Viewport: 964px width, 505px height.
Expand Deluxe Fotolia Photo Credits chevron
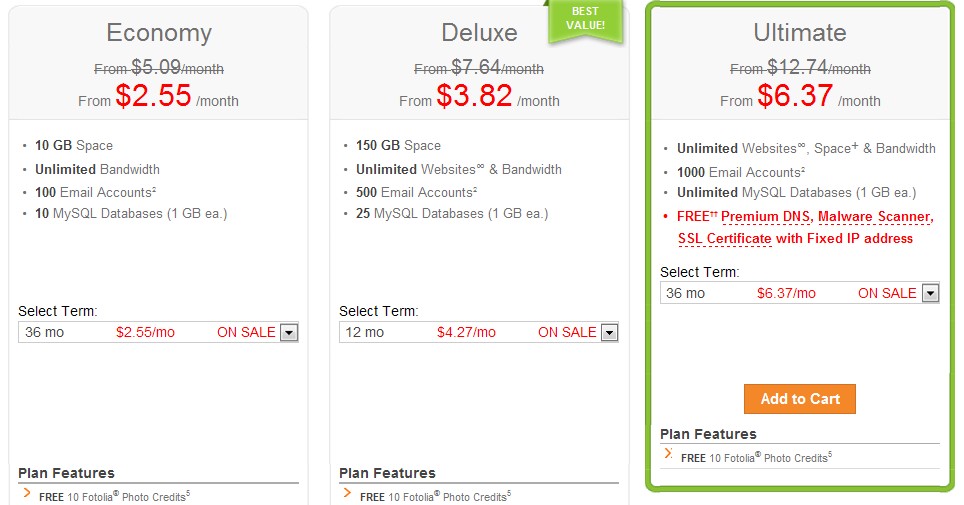(x=347, y=493)
